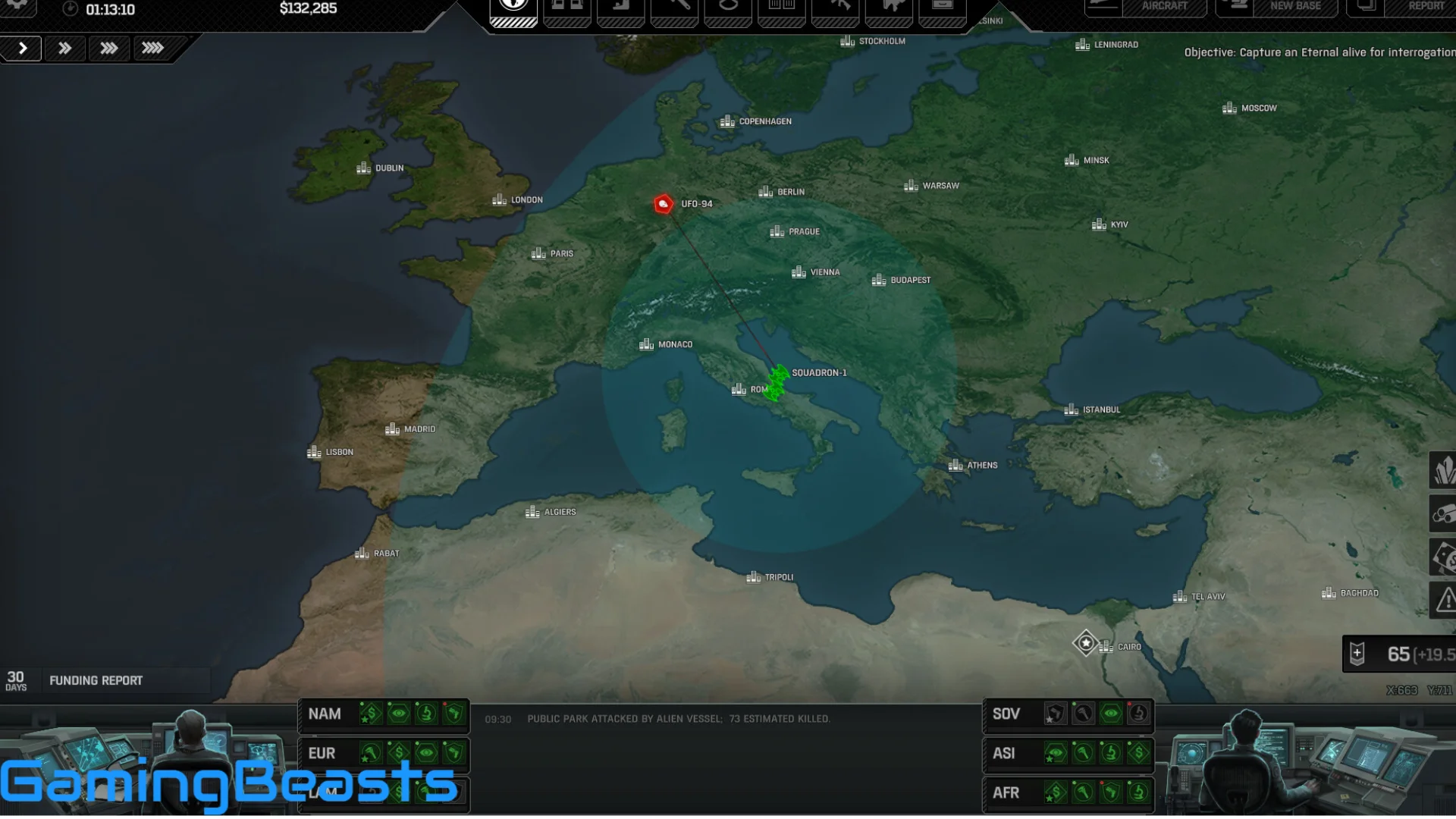Click the NAM shield icon

pos(453,714)
